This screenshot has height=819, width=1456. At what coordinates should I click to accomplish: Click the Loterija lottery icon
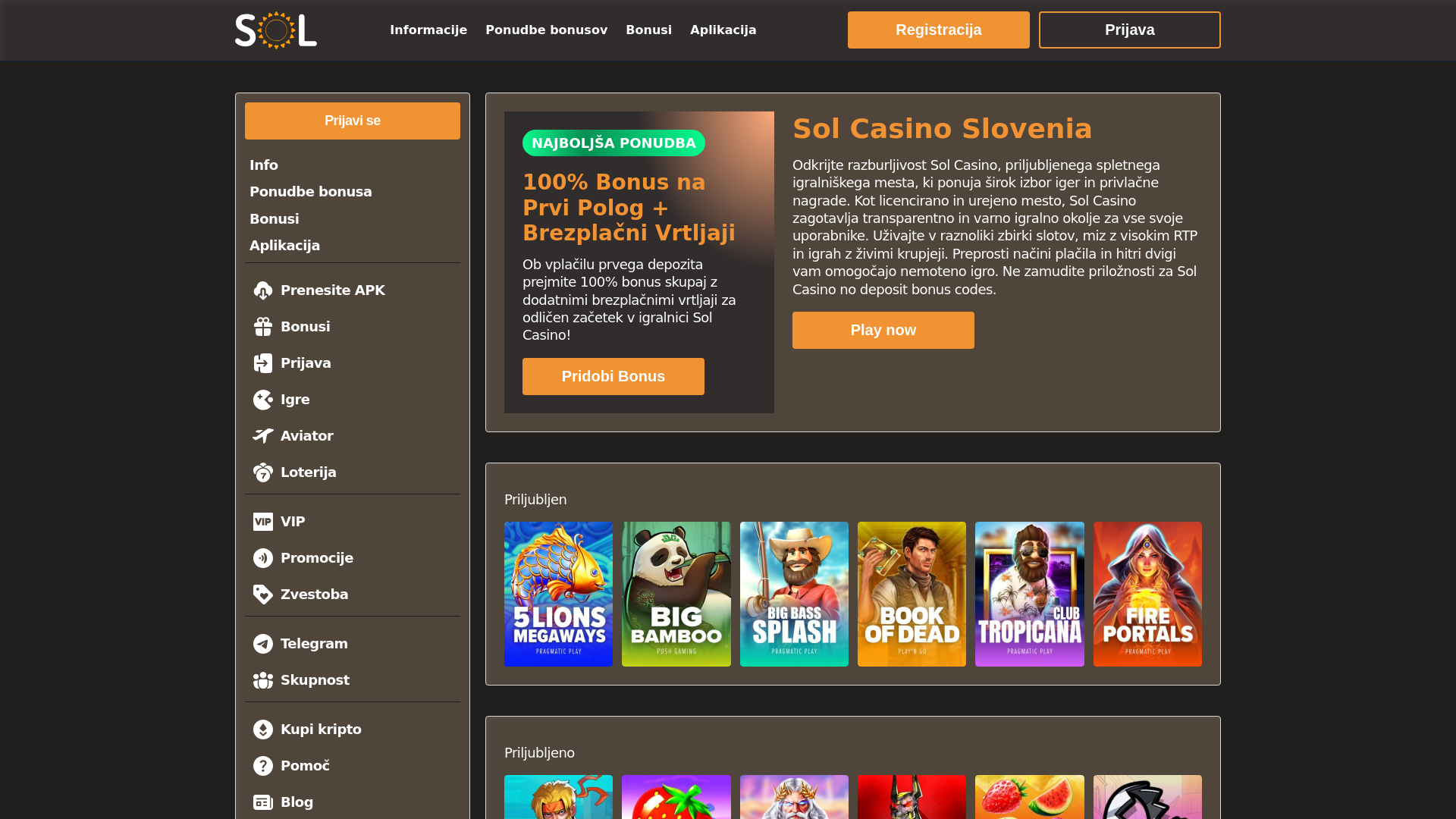pos(263,472)
